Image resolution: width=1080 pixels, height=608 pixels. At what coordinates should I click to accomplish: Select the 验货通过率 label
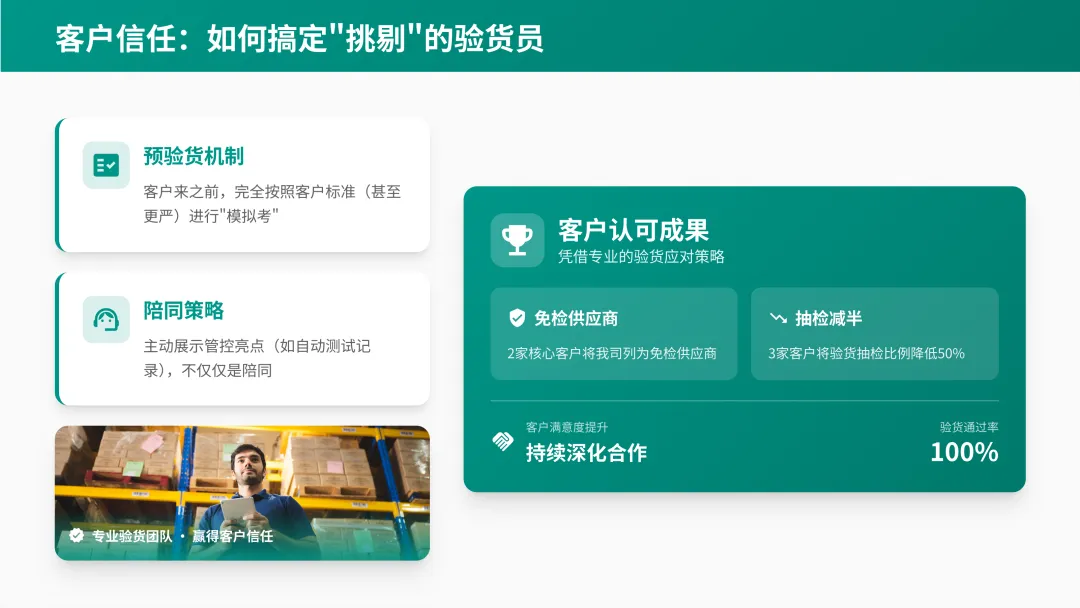click(x=969, y=427)
